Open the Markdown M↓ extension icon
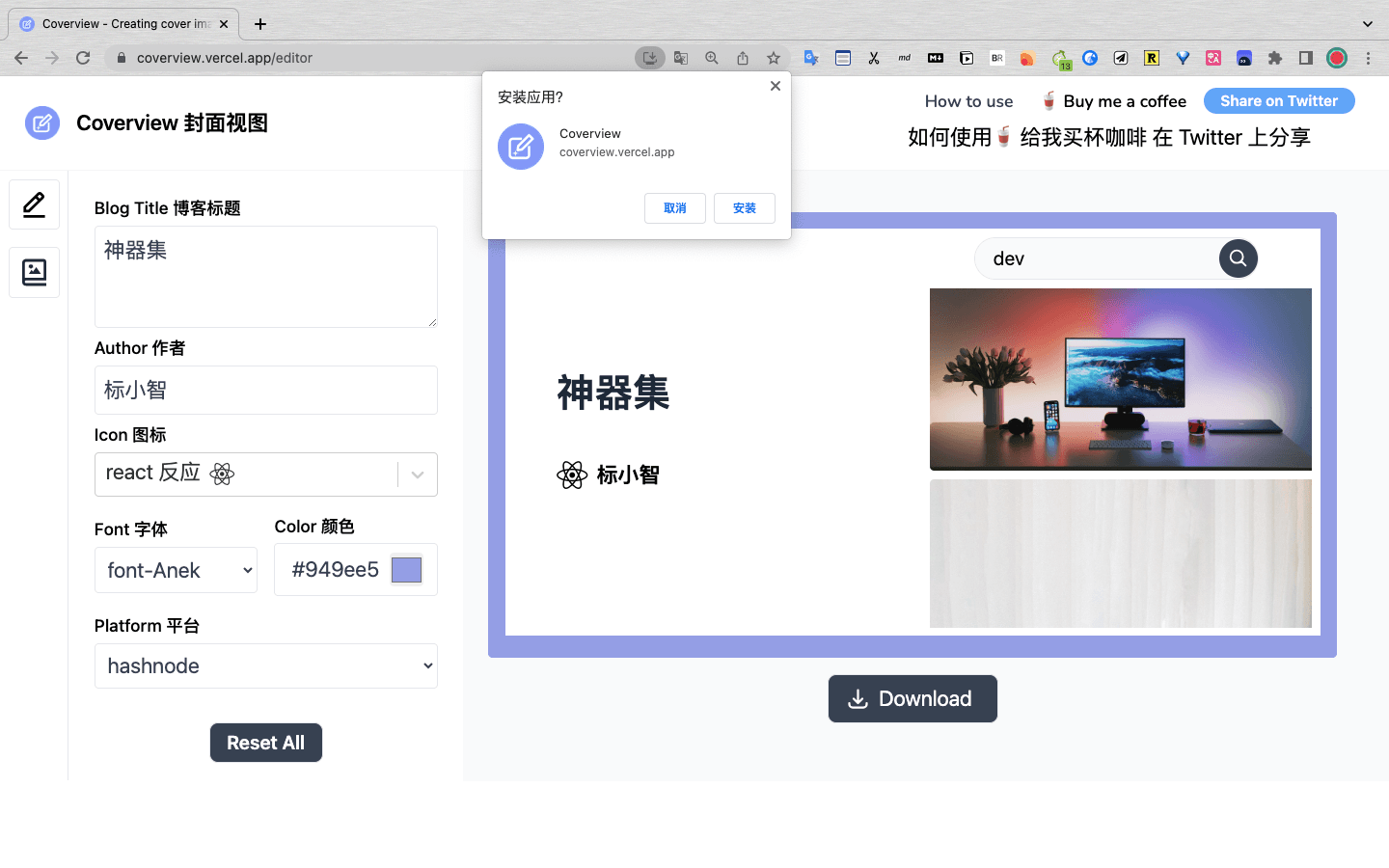Screen dimensions: 1389x868 tap(936, 58)
